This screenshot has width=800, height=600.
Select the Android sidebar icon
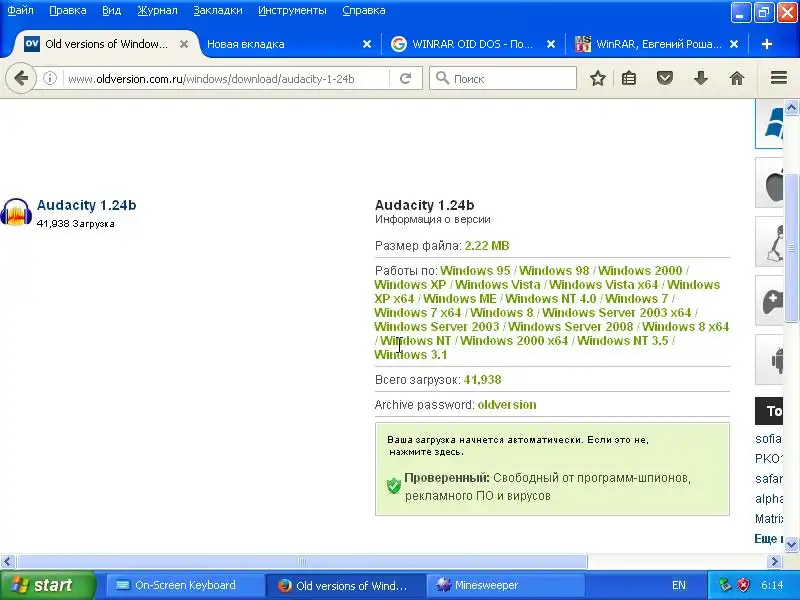point(769,360)
